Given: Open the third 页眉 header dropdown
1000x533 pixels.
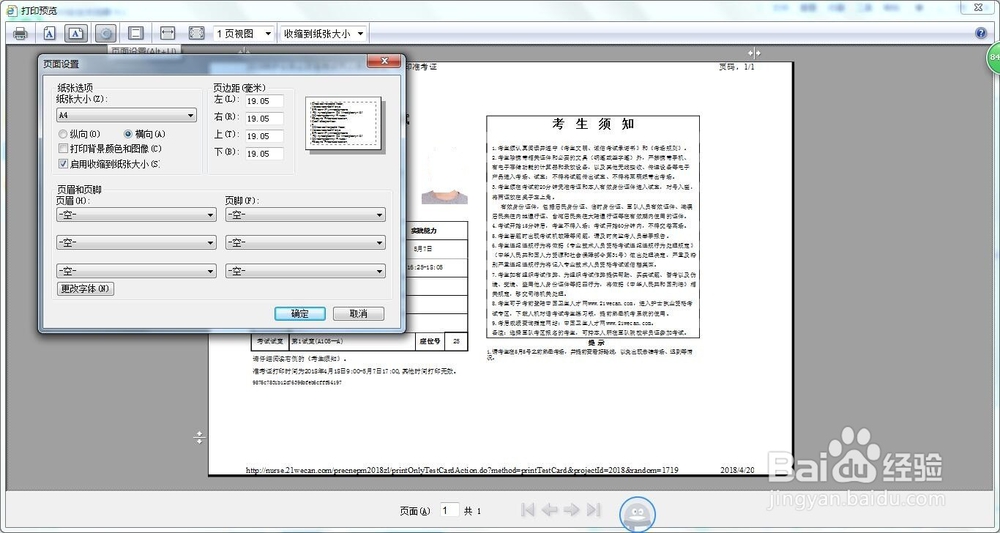Looking at the screenshot, I should (136, 271).
